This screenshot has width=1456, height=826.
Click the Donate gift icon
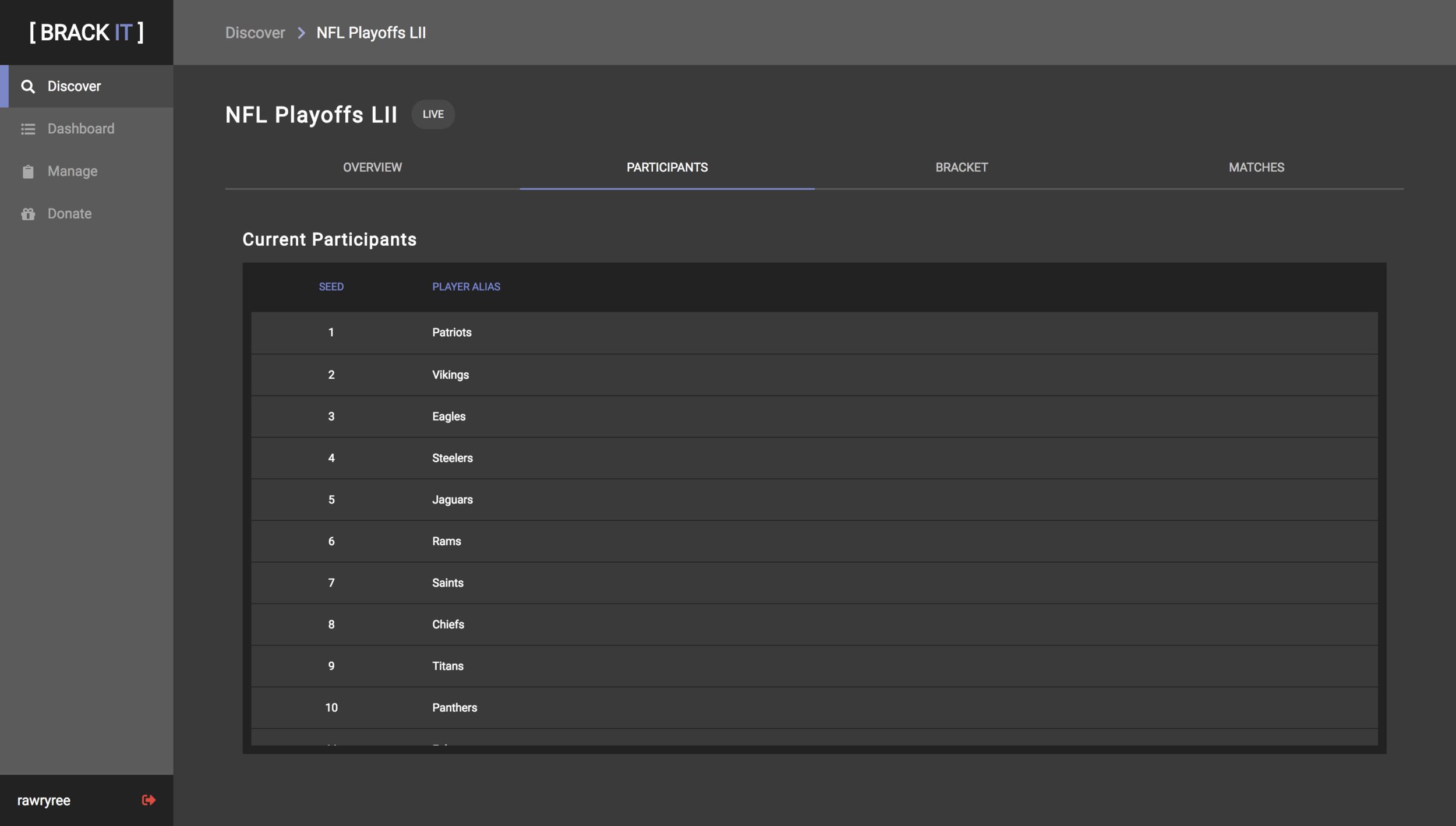pos(28,214)
